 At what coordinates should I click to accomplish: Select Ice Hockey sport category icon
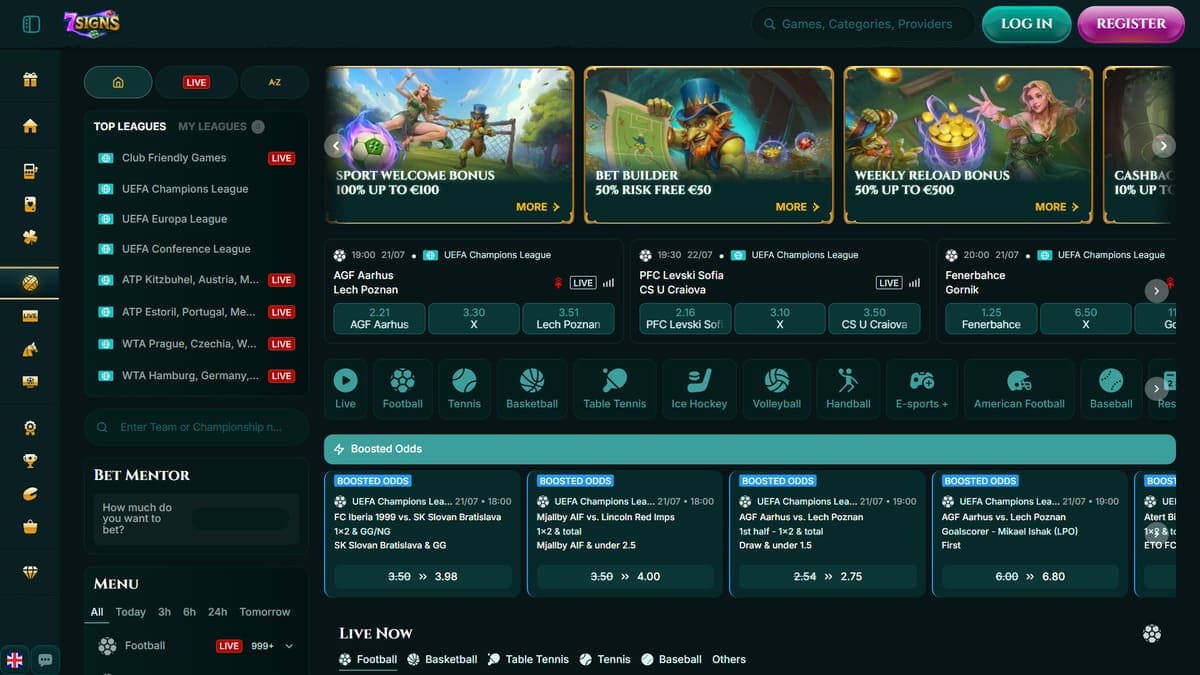point(699,389)
